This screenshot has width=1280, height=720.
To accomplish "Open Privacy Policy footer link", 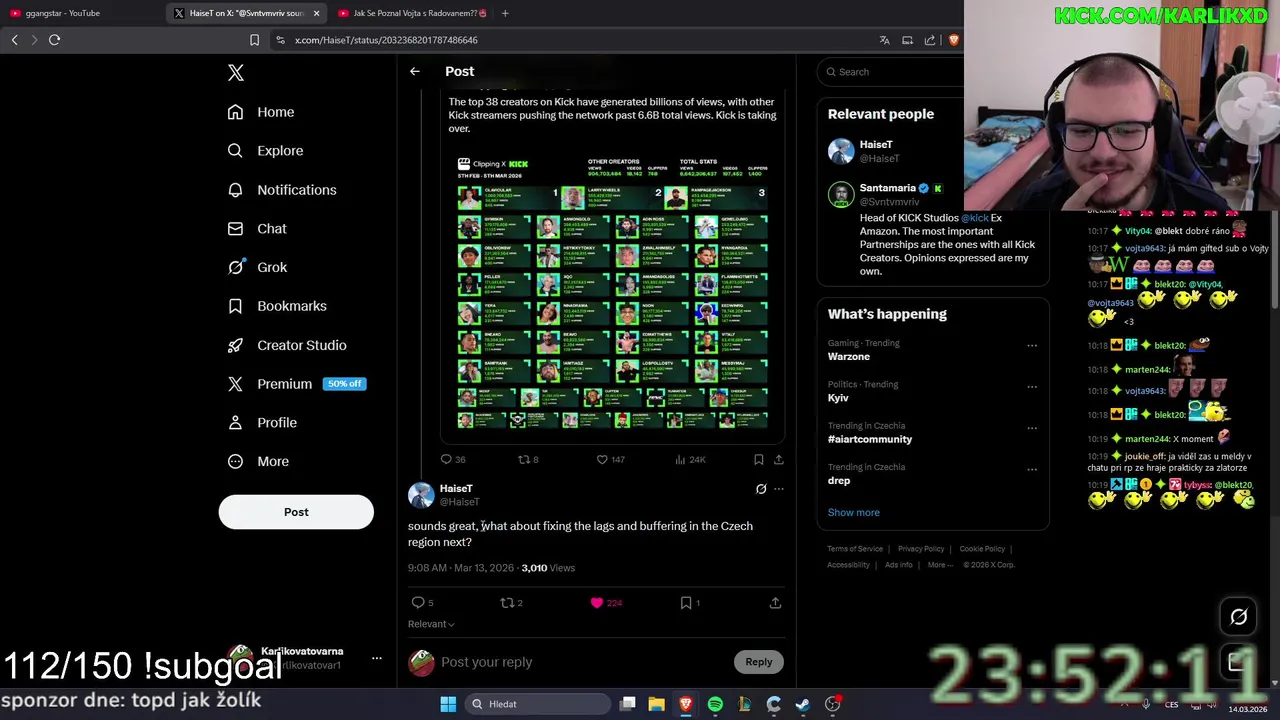I will coord(921,549).
